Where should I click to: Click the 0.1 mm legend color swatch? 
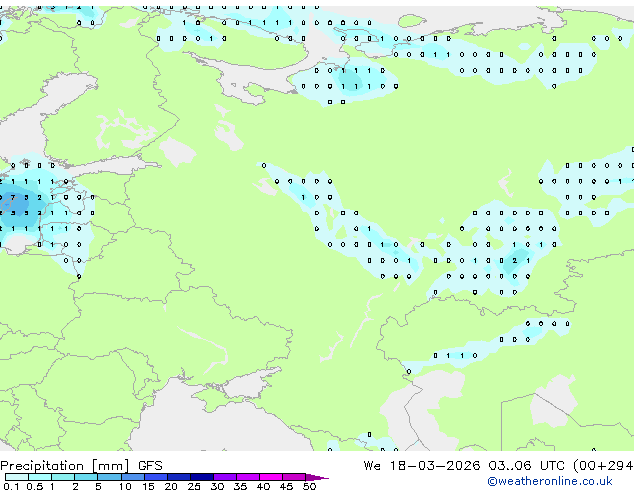click(17, 477)
